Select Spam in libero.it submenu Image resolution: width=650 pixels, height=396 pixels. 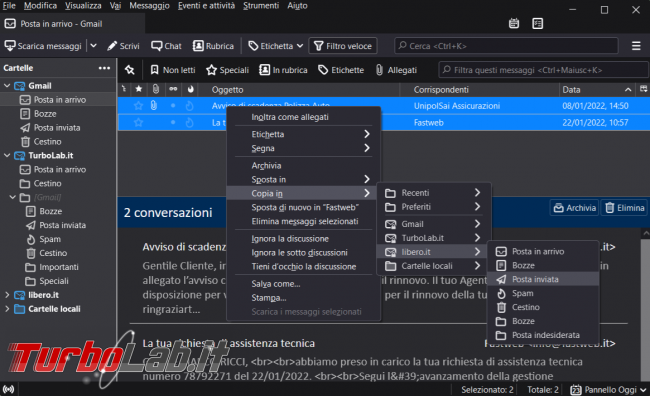point(543,293)
